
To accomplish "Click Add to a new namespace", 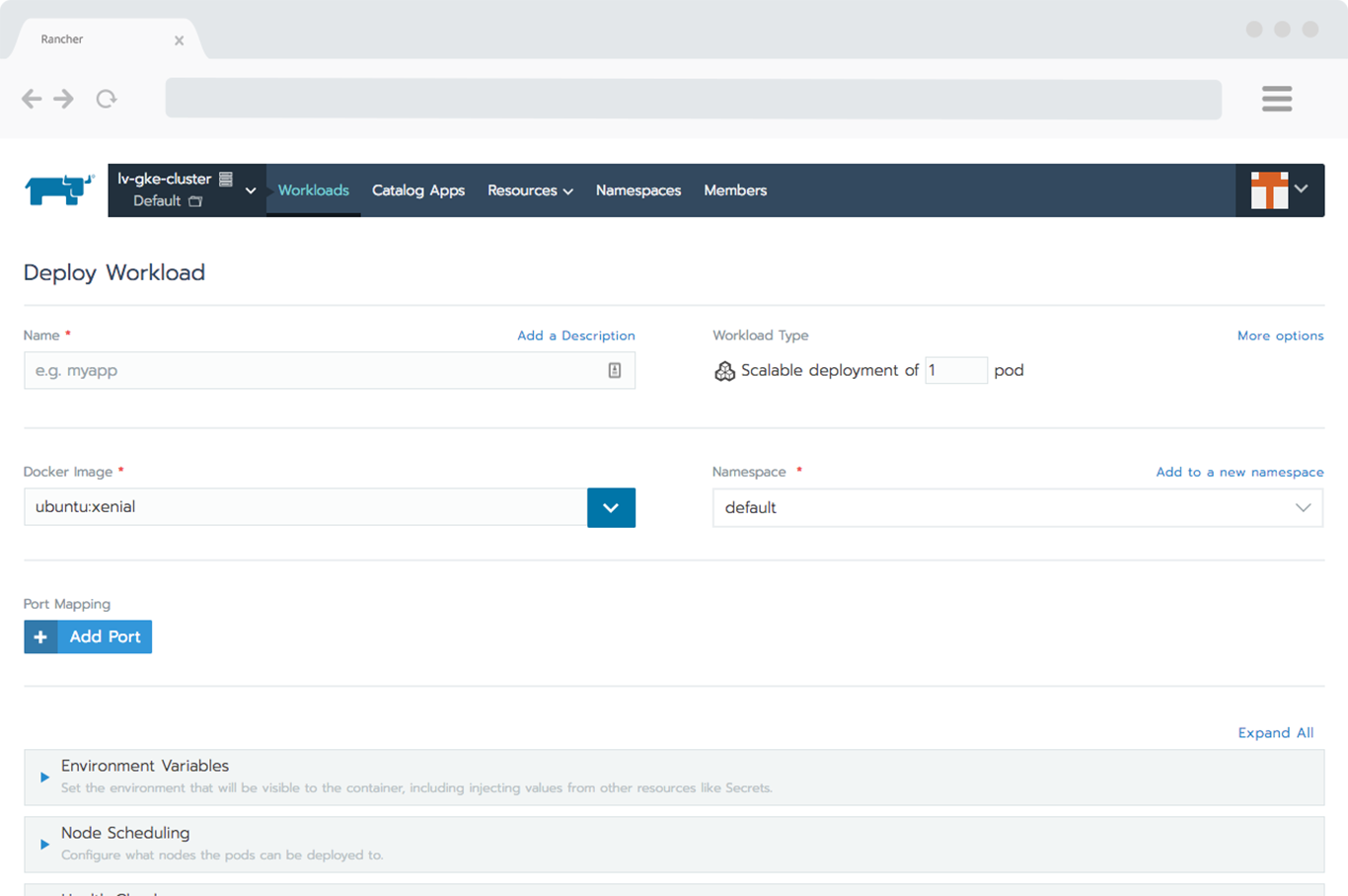I will click(1239, 472).
